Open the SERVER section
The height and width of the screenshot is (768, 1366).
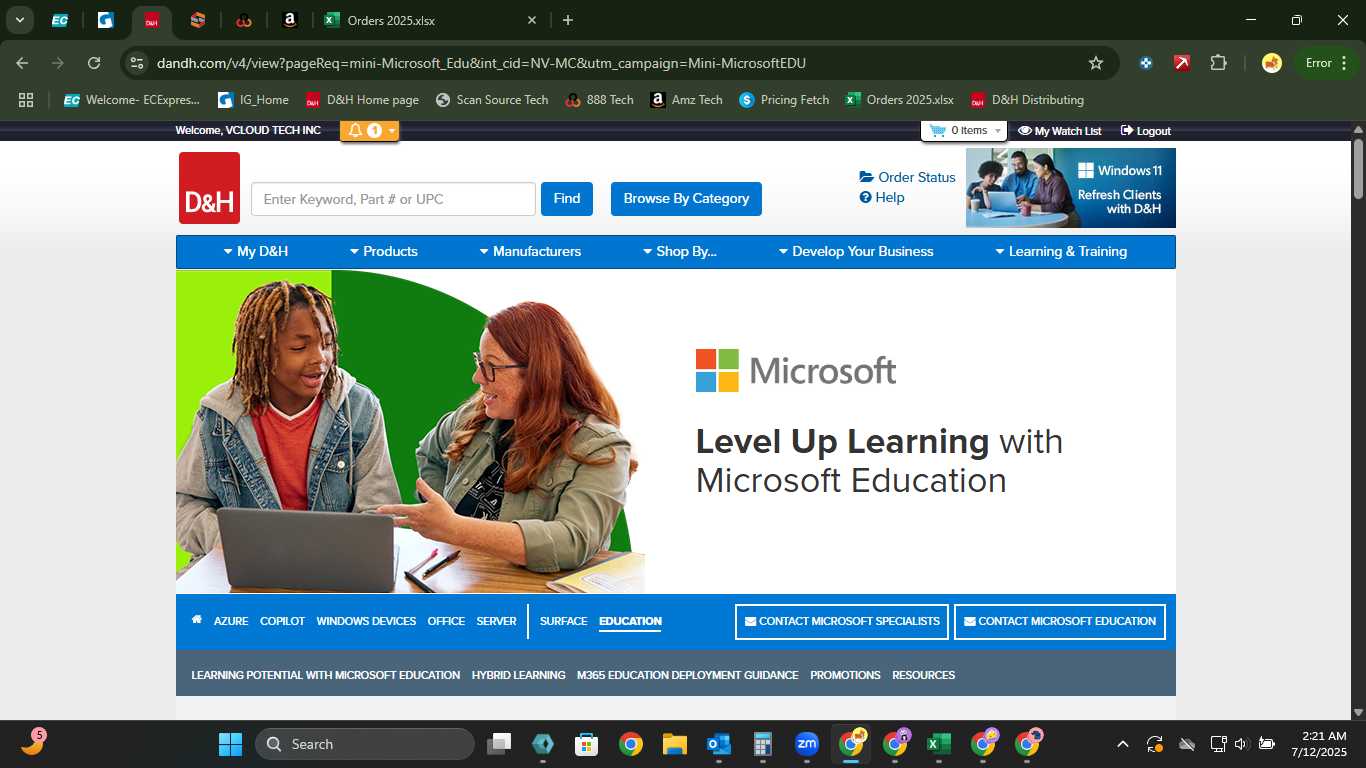pyautogui.click(x=496, y=621)
